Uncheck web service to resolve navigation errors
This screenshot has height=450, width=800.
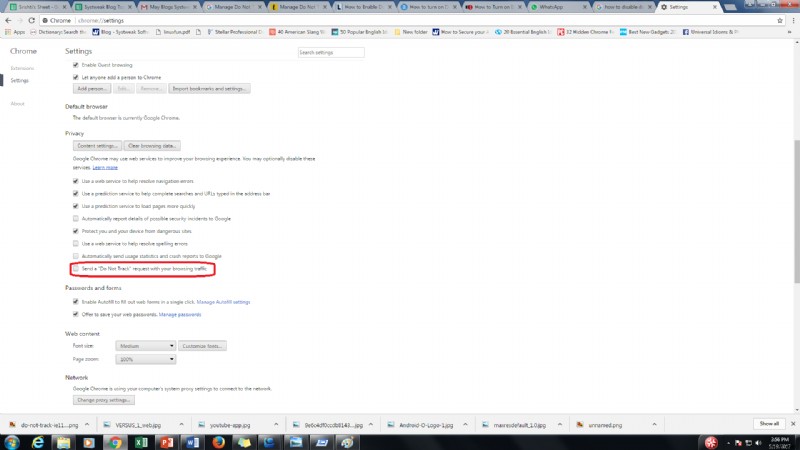click(x=76, y=181)
